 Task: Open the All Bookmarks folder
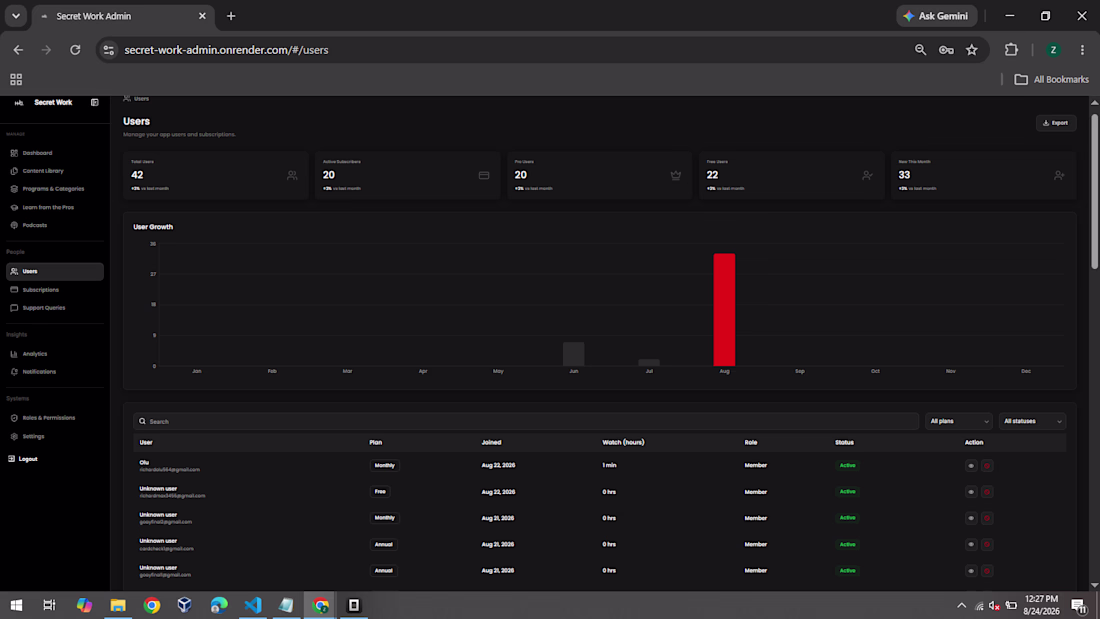[1052, 79]
